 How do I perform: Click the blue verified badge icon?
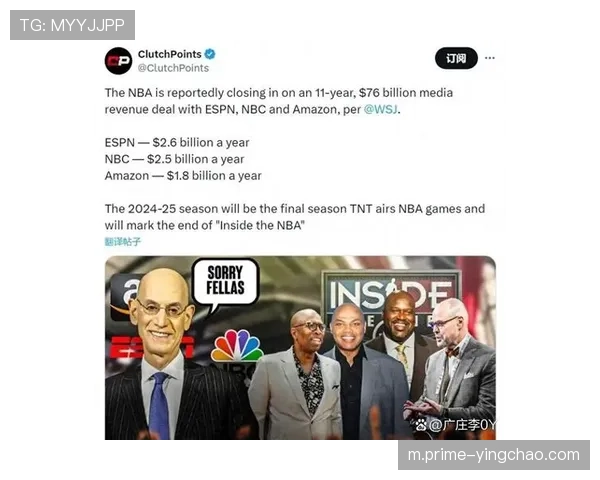(210, 54)
